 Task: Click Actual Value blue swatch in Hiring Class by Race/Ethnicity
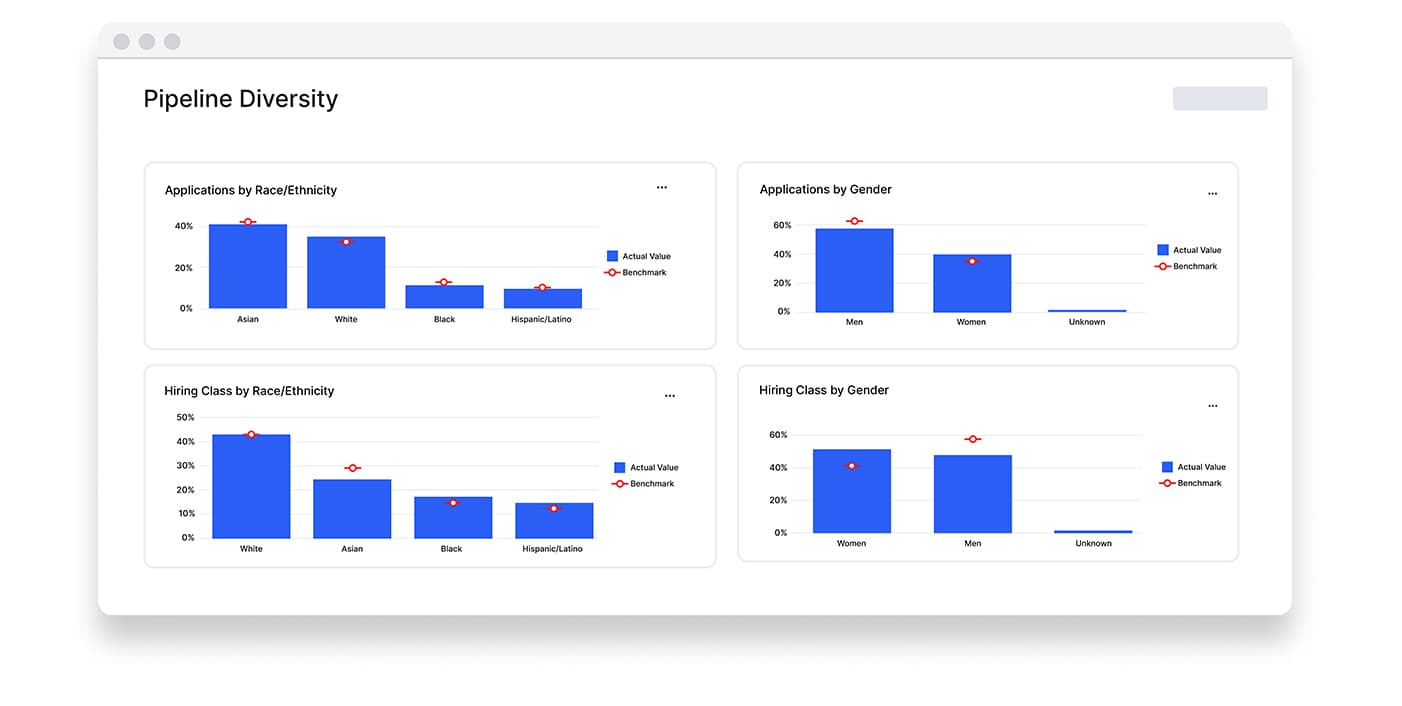[x=619, y=468]
